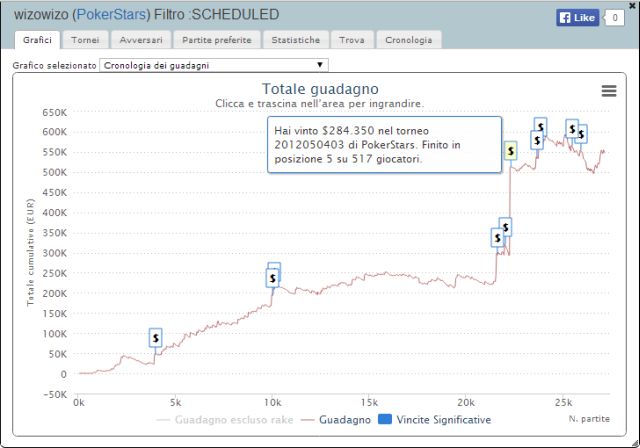Click the highlighted yellow dollar marker
Screen dimensions: 640x448
(x=510, y=151)
